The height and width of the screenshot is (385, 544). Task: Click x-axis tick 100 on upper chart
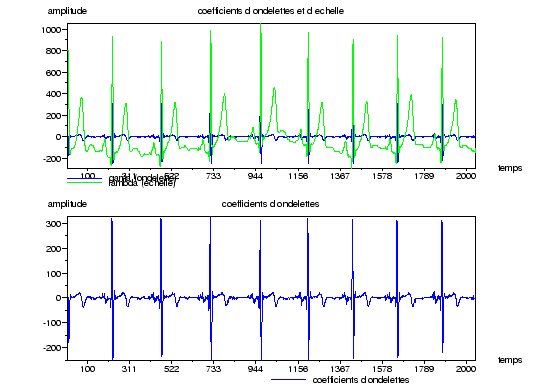87,176
